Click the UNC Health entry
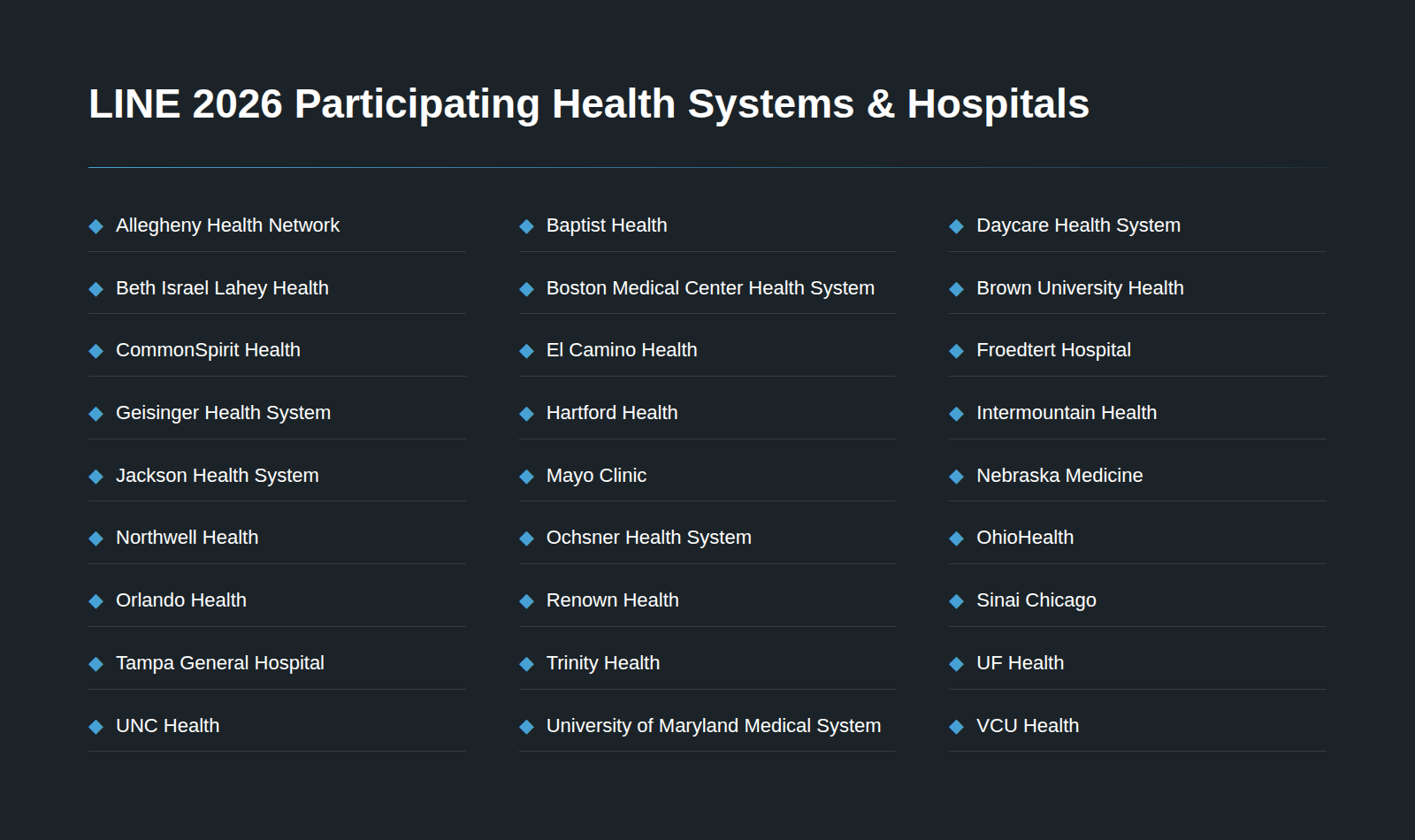 click(x=277, y=726)
